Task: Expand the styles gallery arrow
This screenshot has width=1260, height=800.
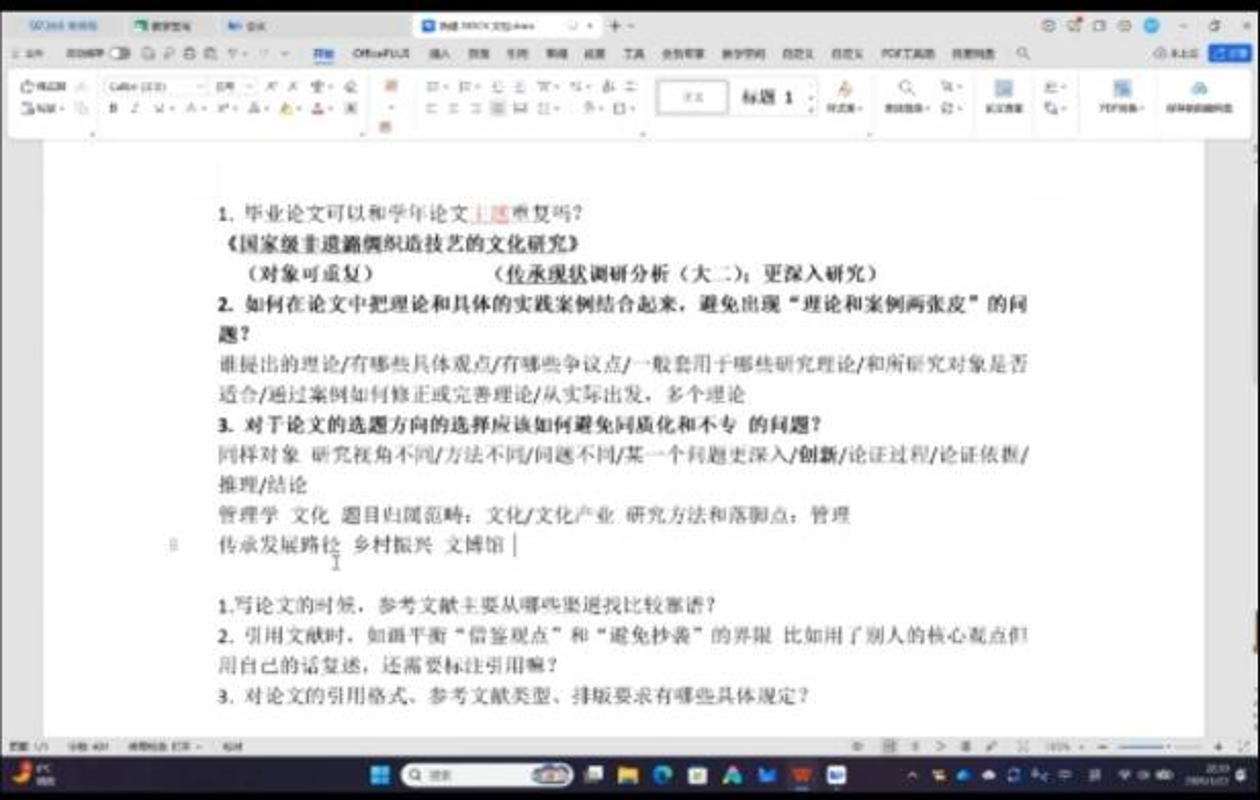Action: 811,108
